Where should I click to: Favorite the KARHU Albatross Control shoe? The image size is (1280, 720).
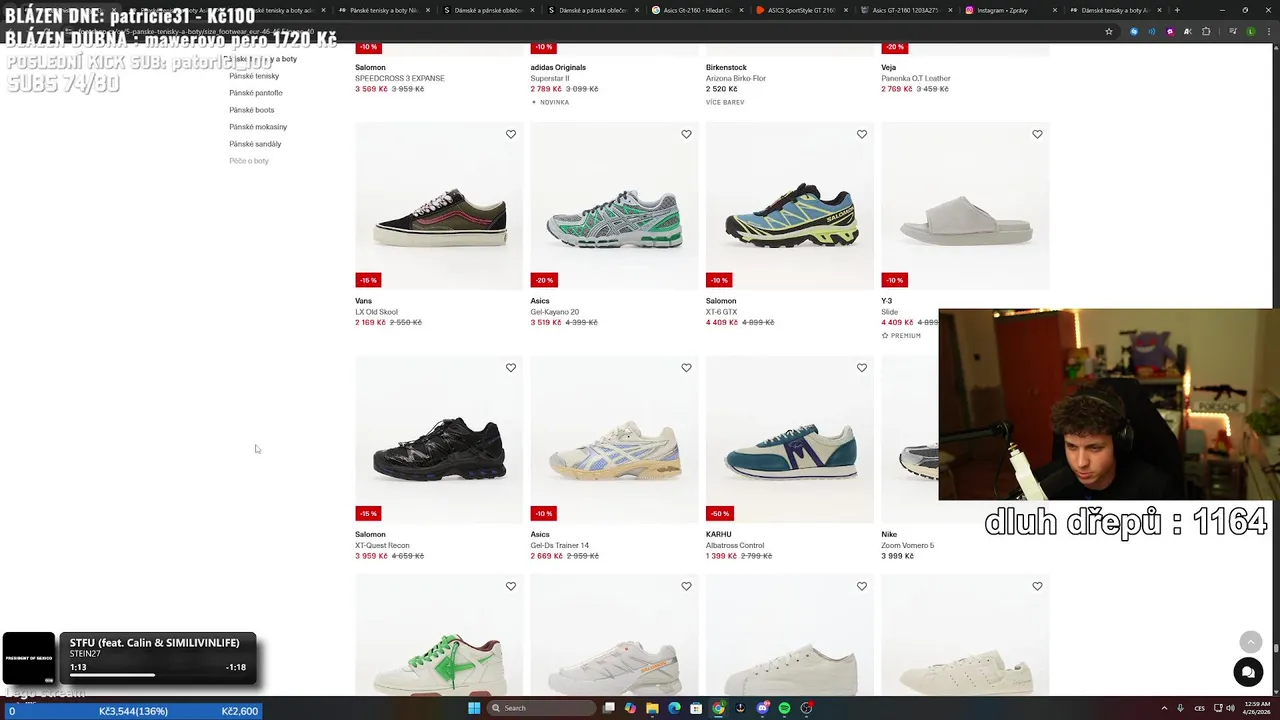862,368
